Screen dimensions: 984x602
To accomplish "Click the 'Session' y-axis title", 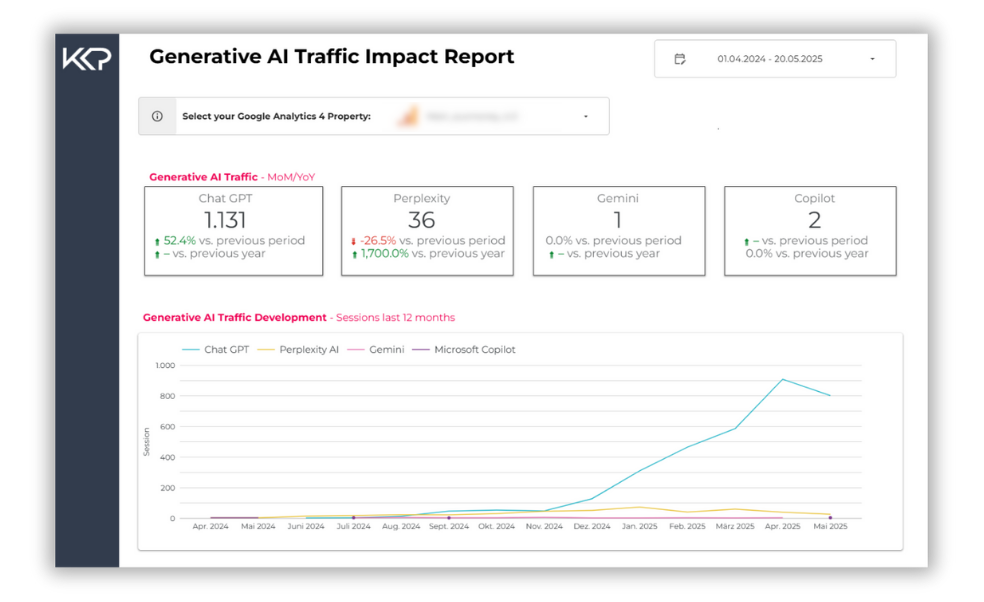I will (146, 442).
